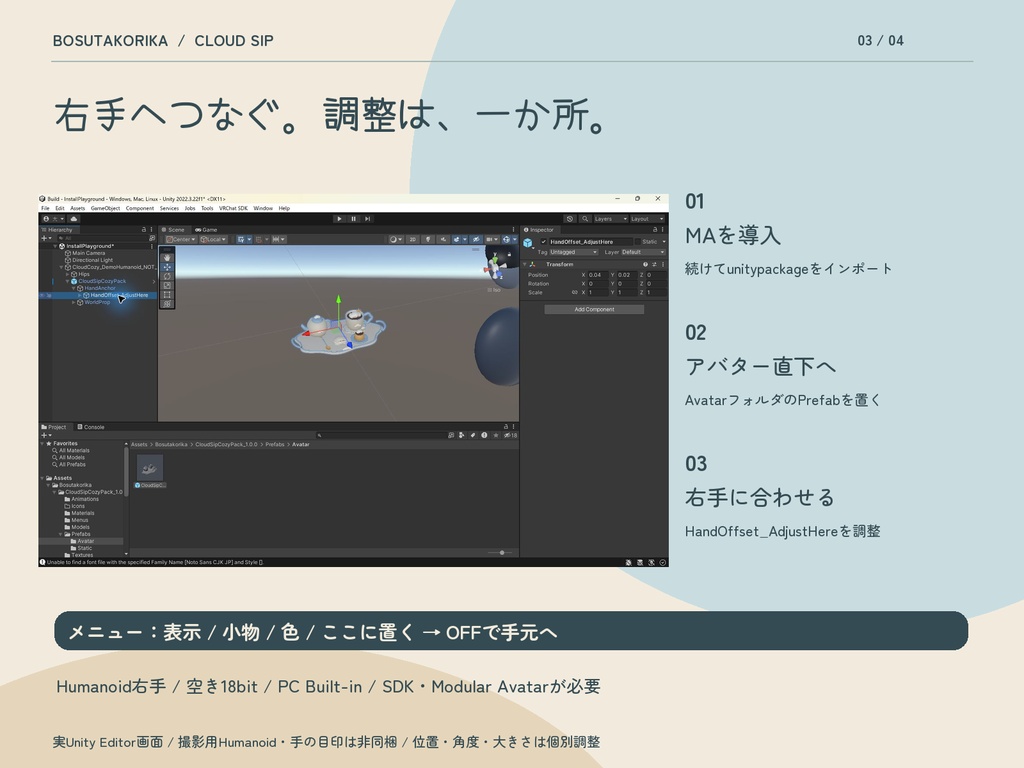The height and width of the screenshot is (768, 1024).
Task: Click the Hierarchy panel lock icon
Action: click(x=144, y=230)
